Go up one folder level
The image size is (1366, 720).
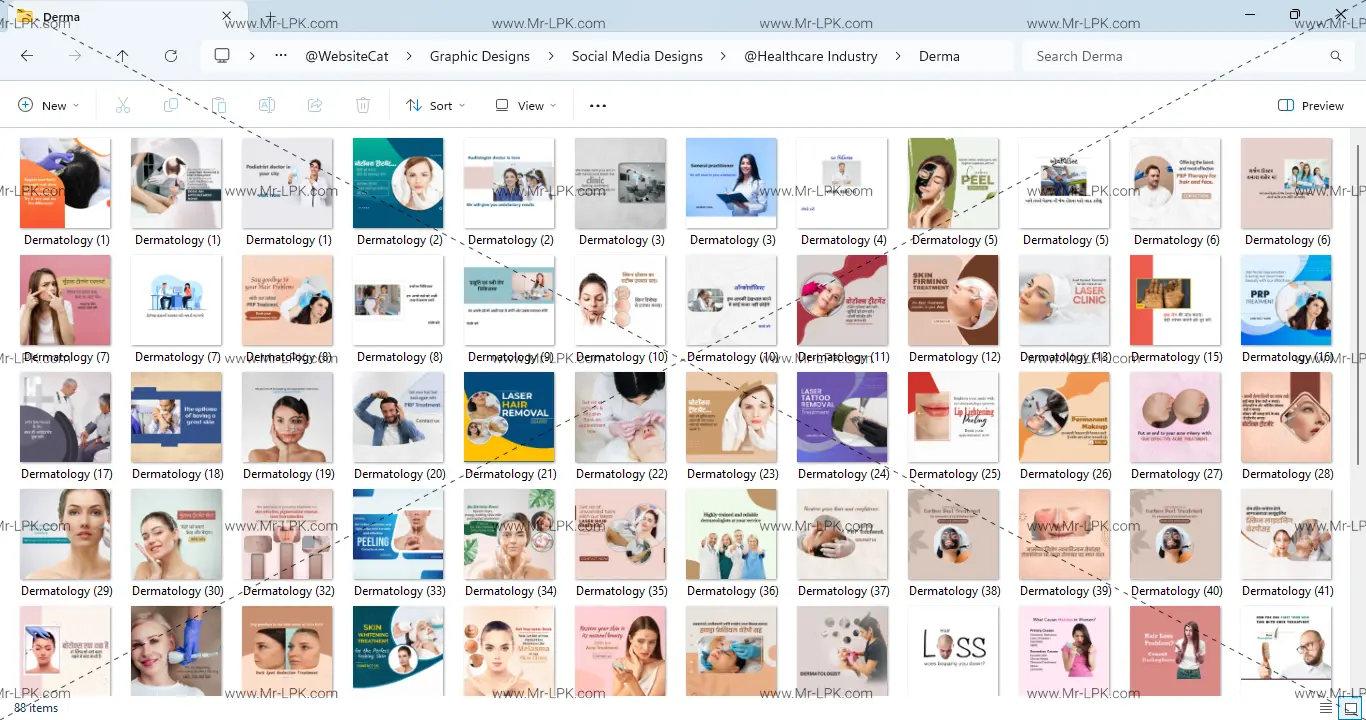pyautogui.click(x=122, y=56)
